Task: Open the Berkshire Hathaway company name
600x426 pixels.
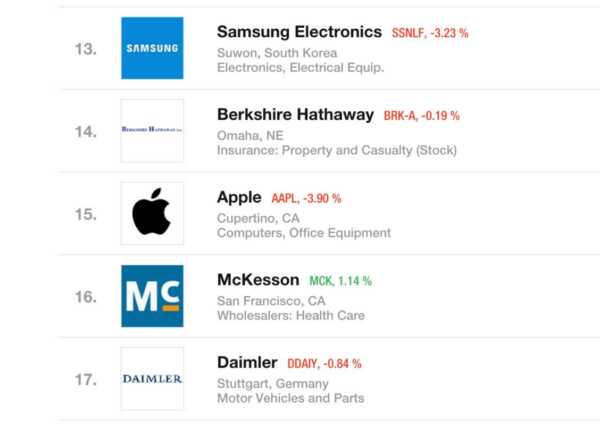Action: click(x=296, y=115)
